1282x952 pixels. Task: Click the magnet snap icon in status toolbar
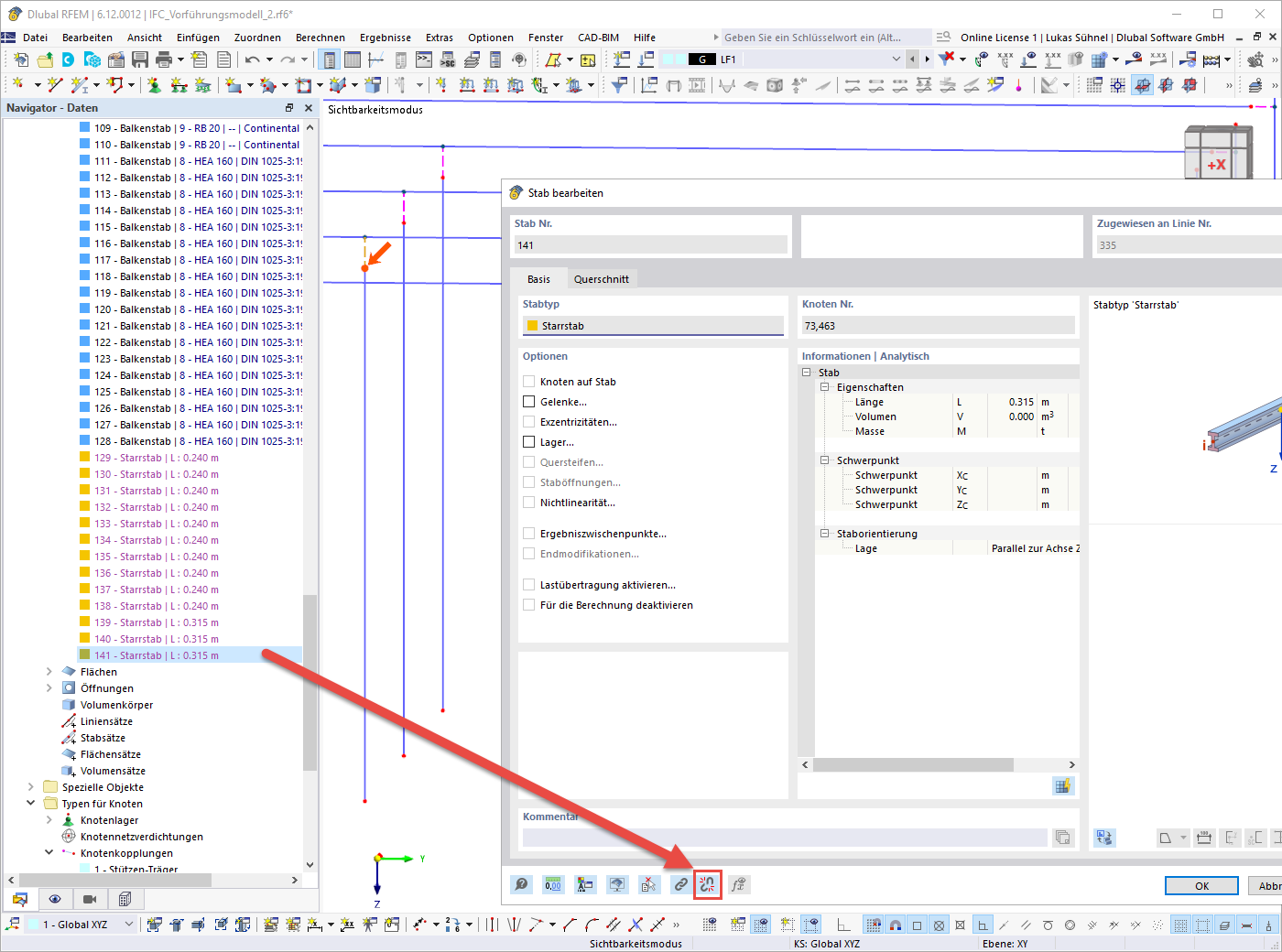tap(896, 925)
